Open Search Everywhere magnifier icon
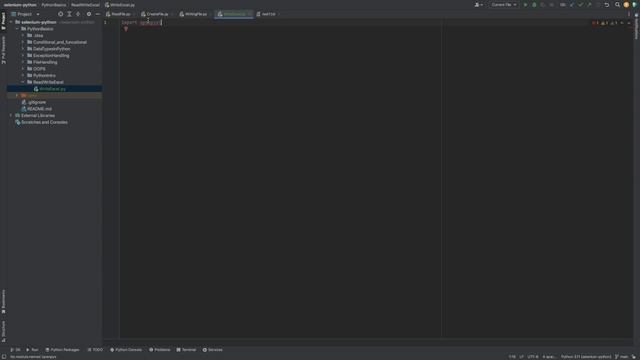Viewport: 640px width, 360px height. [618, 5]
